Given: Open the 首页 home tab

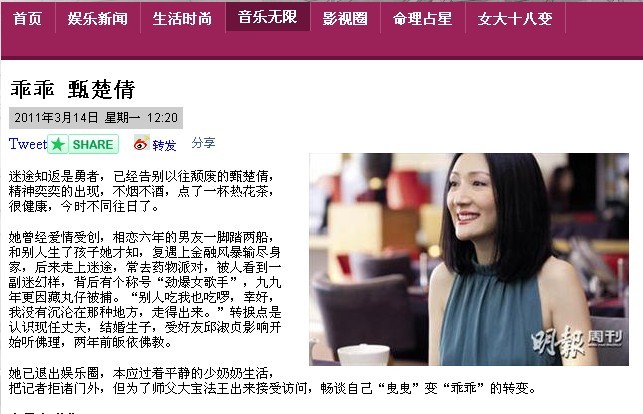Looking at the screenshot, I should (27, 19).
